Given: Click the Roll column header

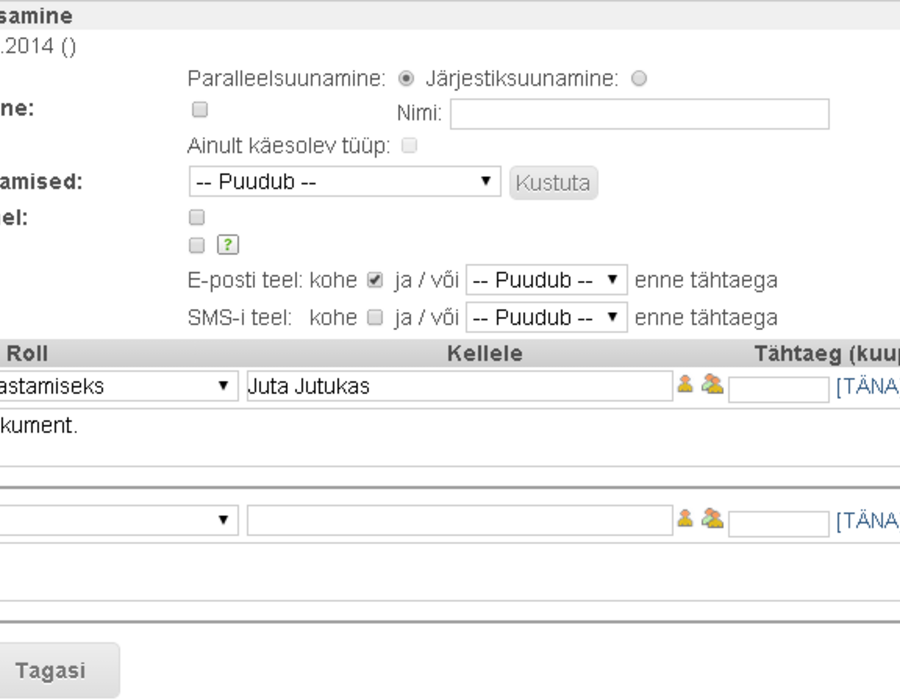Looking at the screenshot, I should 27,353.
